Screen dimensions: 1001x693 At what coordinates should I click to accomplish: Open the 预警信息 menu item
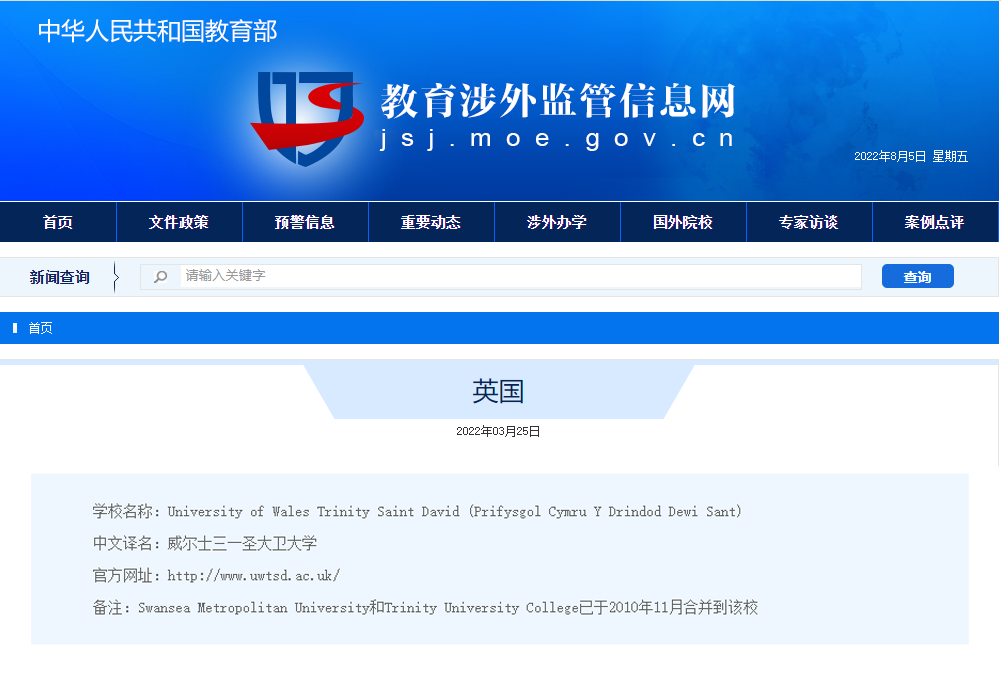pyautogui.click(x=305, y=222)
